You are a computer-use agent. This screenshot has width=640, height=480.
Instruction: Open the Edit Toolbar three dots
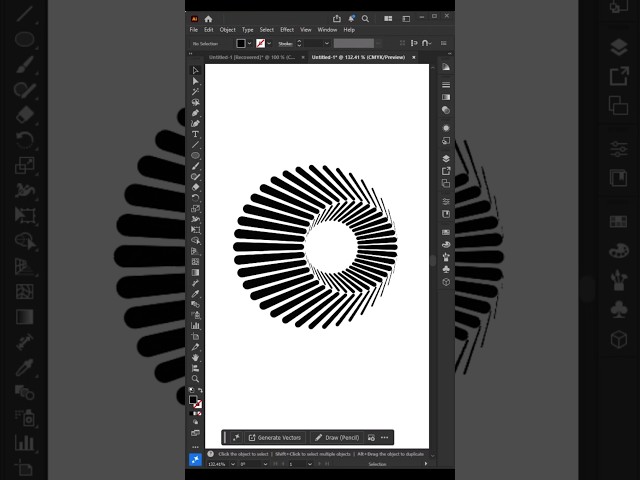[x=195, y=447]
